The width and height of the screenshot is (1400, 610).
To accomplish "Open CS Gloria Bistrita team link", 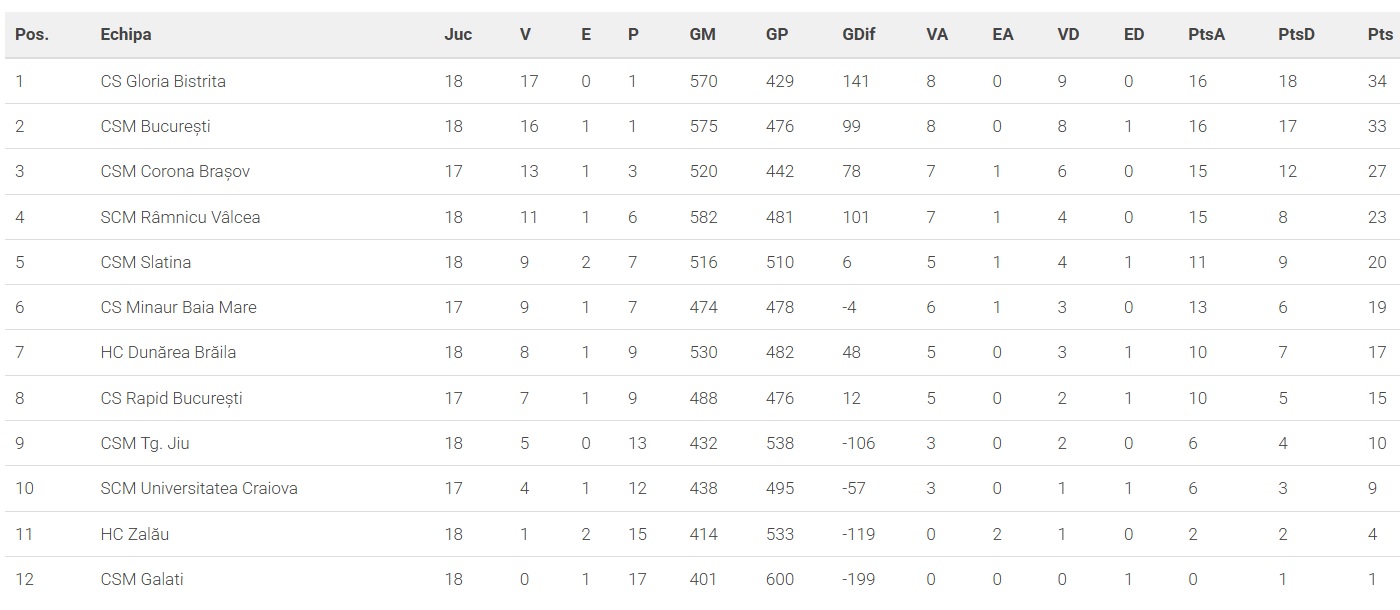I will 163,81.
